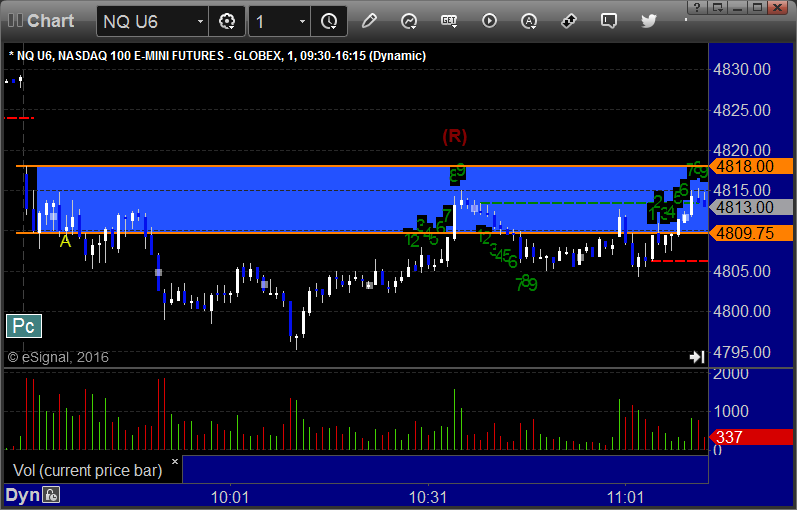Viewport: 797px width, 510px height.
Task: Click the fx icon next to Dyn
Action: pos(51,495)
